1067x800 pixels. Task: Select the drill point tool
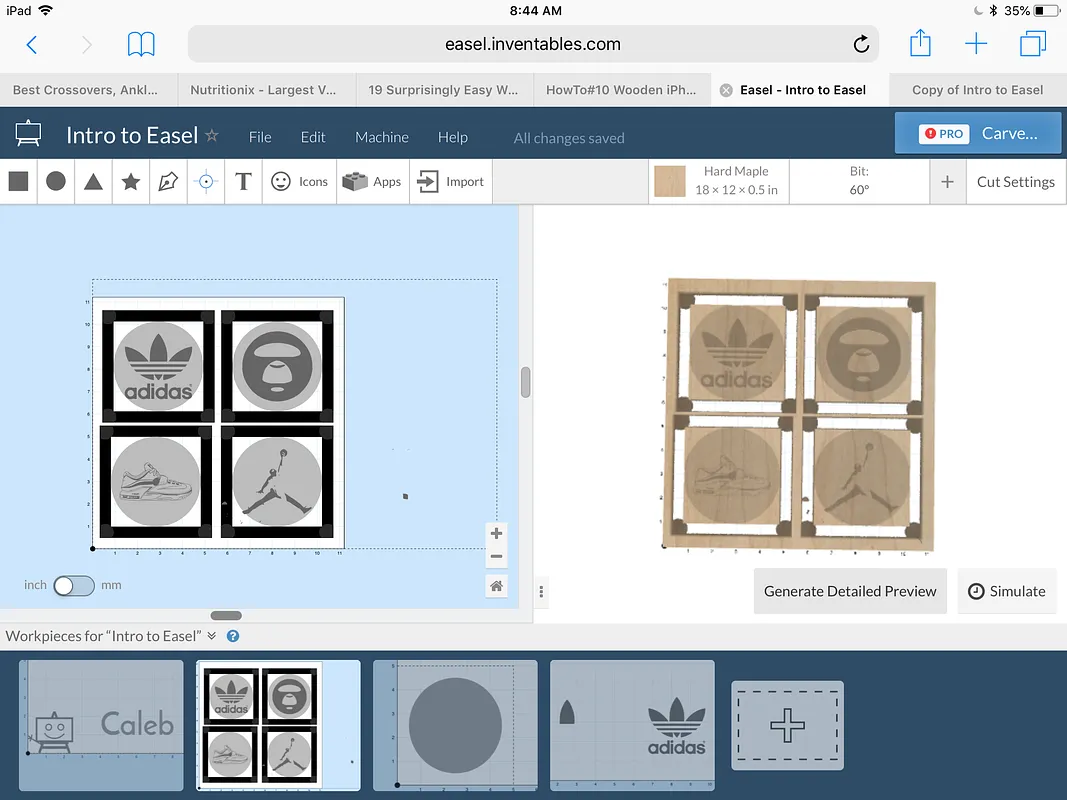click(206, 182)
